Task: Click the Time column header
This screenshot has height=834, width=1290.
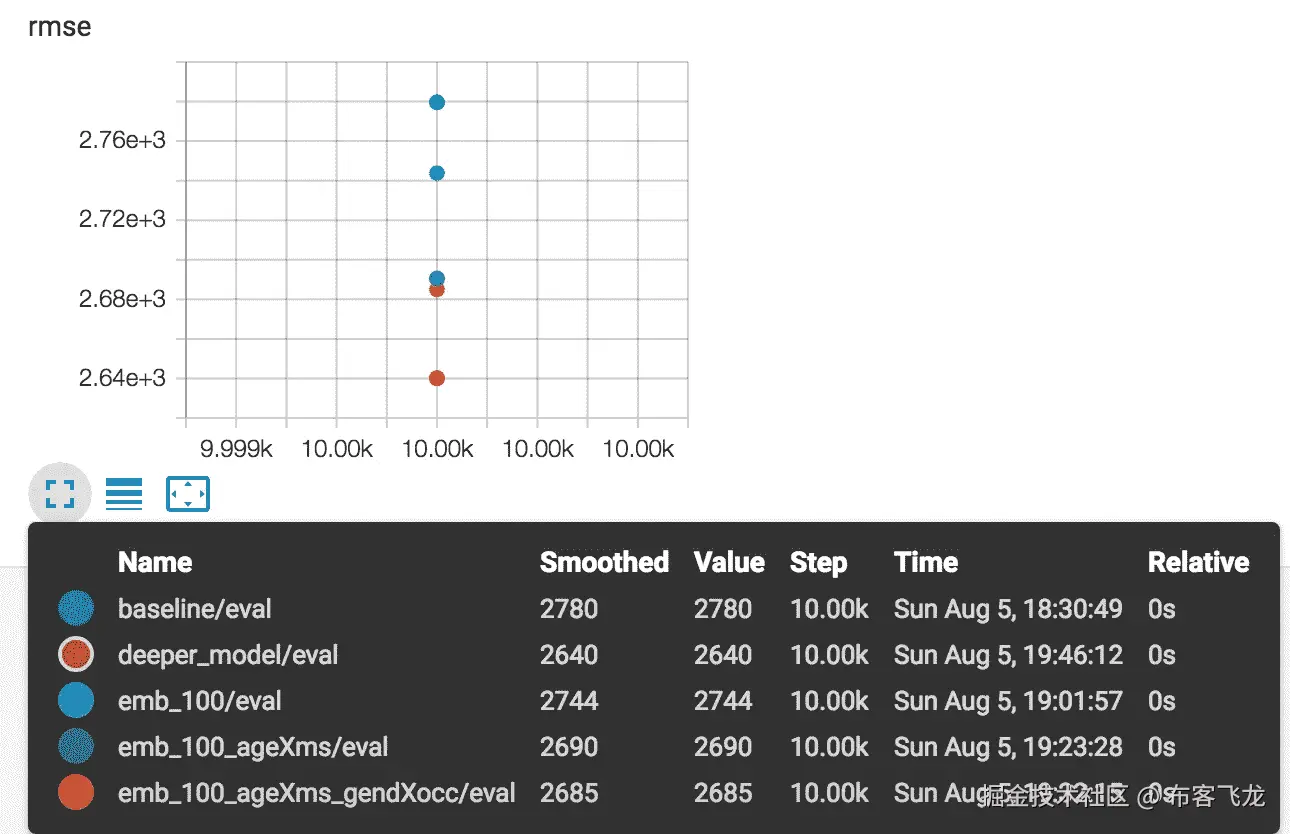Action: 926,562
